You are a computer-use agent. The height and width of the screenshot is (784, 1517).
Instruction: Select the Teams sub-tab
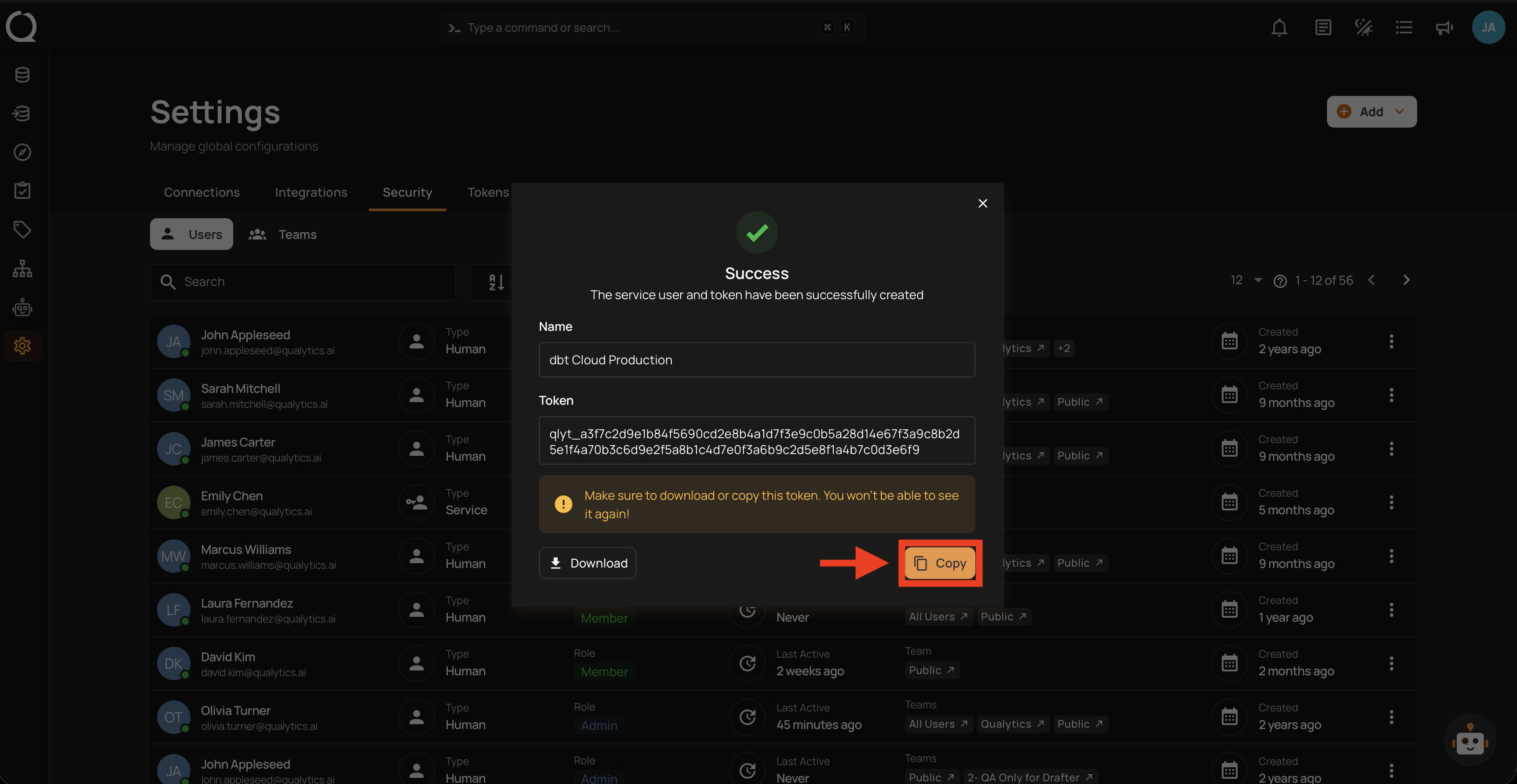tap(282, 234)
